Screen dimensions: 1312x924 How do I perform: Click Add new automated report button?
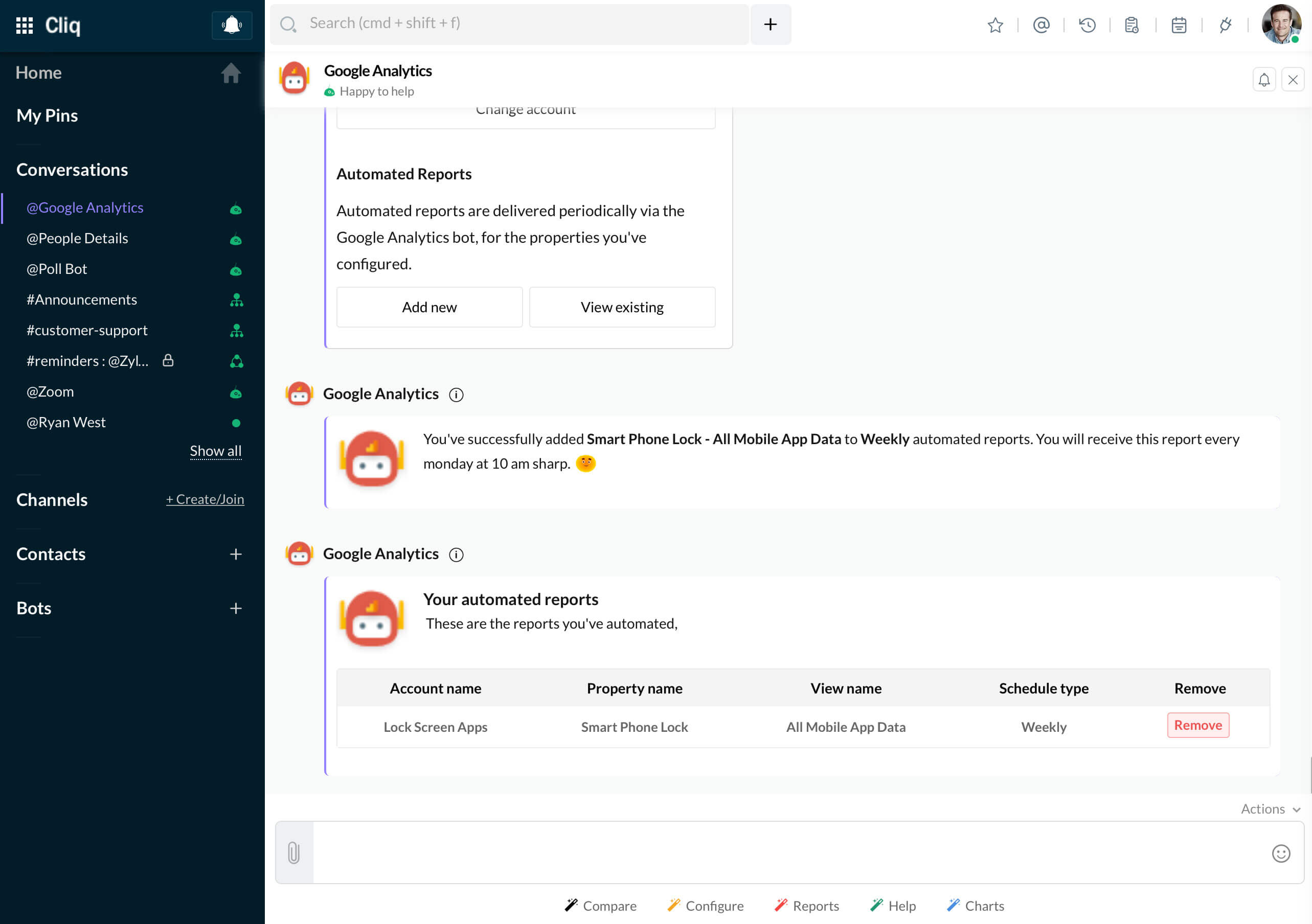pos(429,307)
